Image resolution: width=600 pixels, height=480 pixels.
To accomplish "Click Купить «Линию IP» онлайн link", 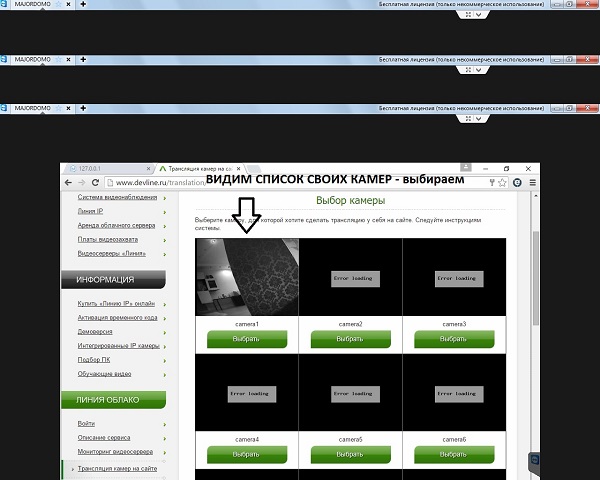I will (x=116, y=304).
